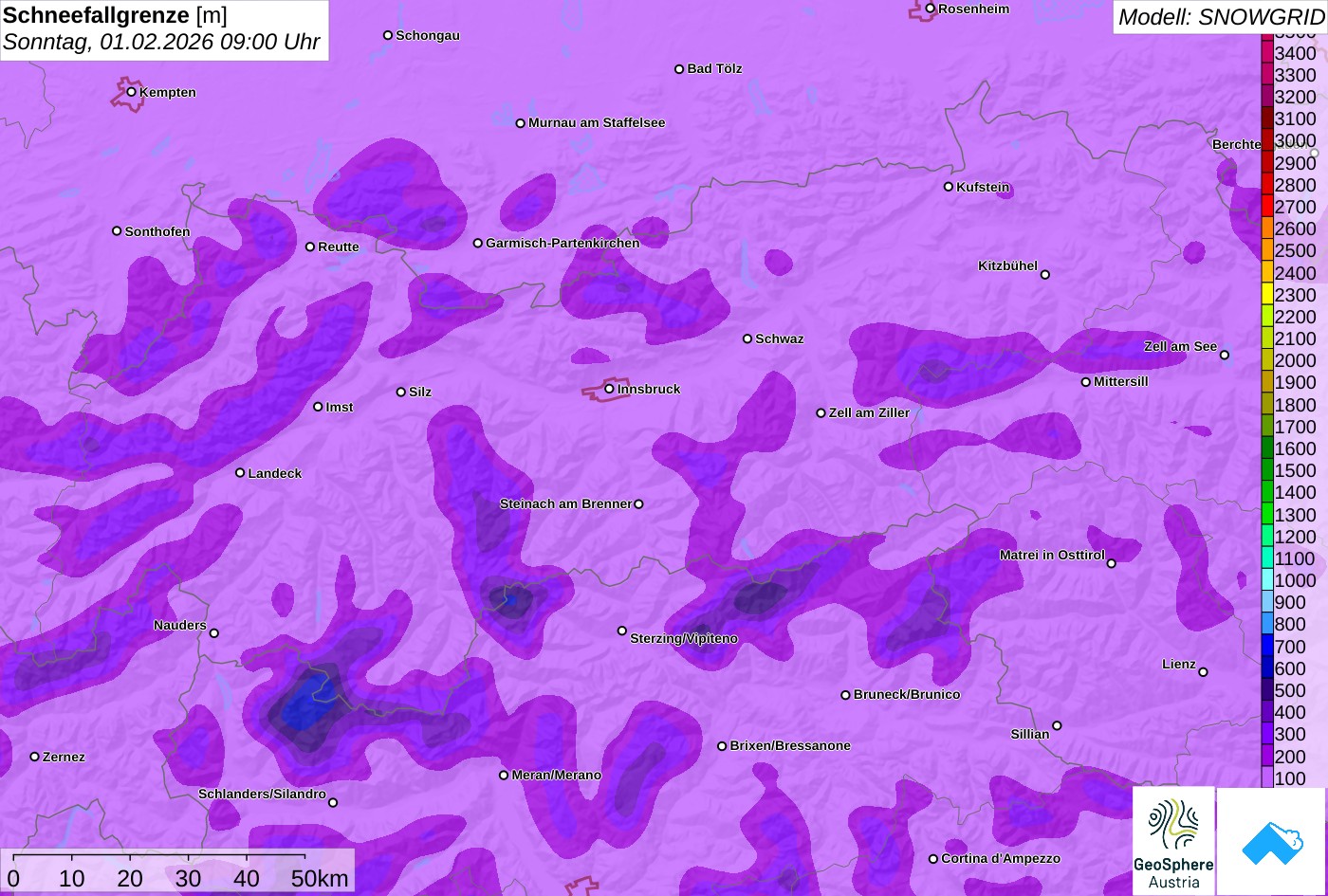
Task: Click the Garmisch-Partenkirchen marker dot
Action: (478, 244)
